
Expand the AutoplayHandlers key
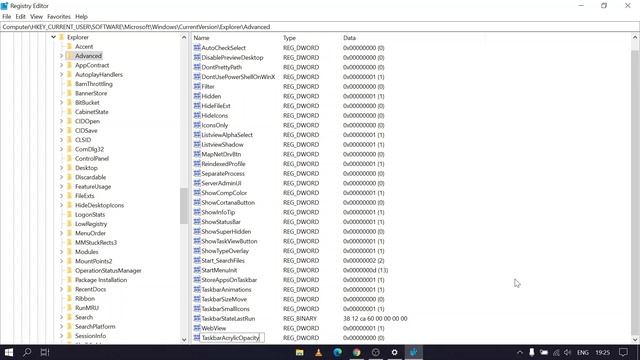[x=61, y=75]
